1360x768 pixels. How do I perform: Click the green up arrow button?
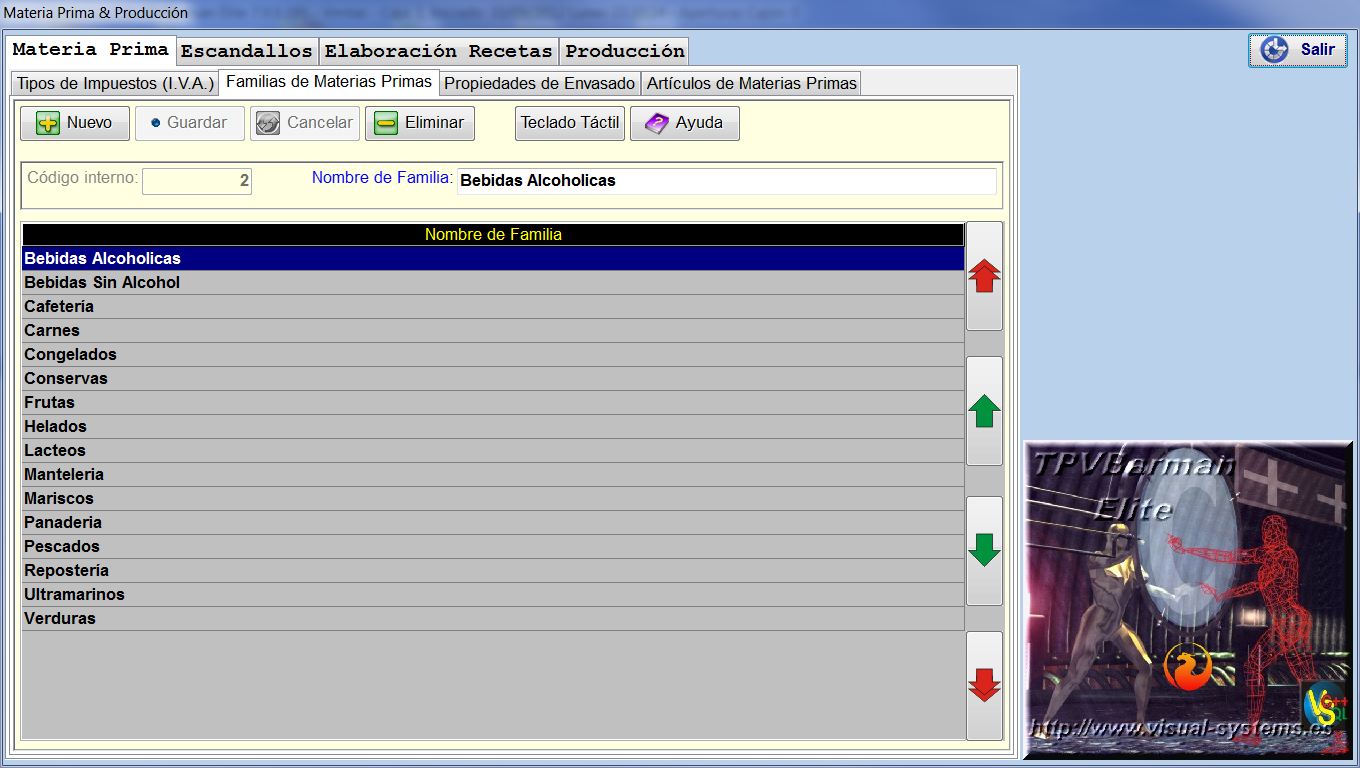[x=984, y=411]
